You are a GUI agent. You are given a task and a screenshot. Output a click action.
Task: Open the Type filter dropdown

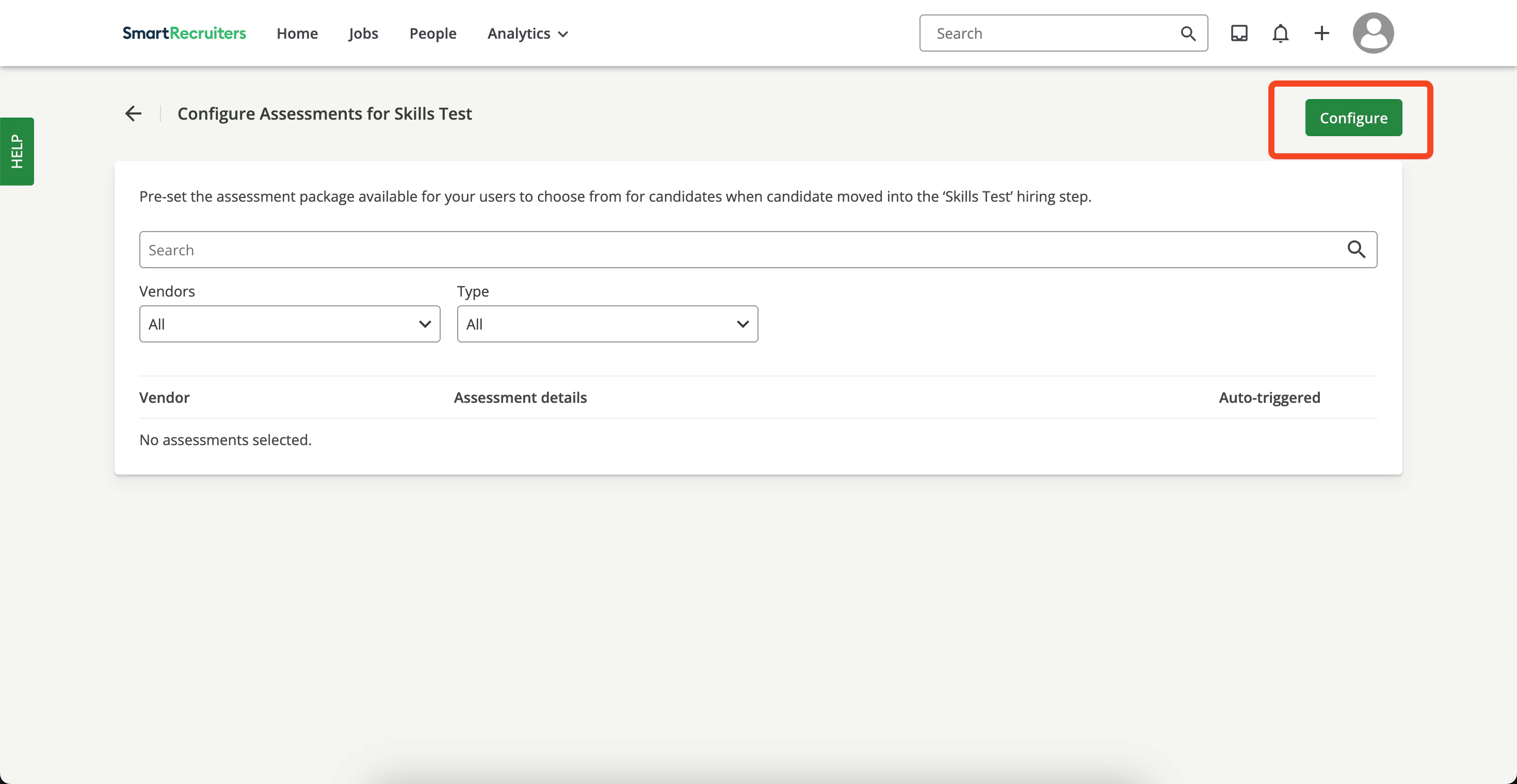(x=607, y=324)
